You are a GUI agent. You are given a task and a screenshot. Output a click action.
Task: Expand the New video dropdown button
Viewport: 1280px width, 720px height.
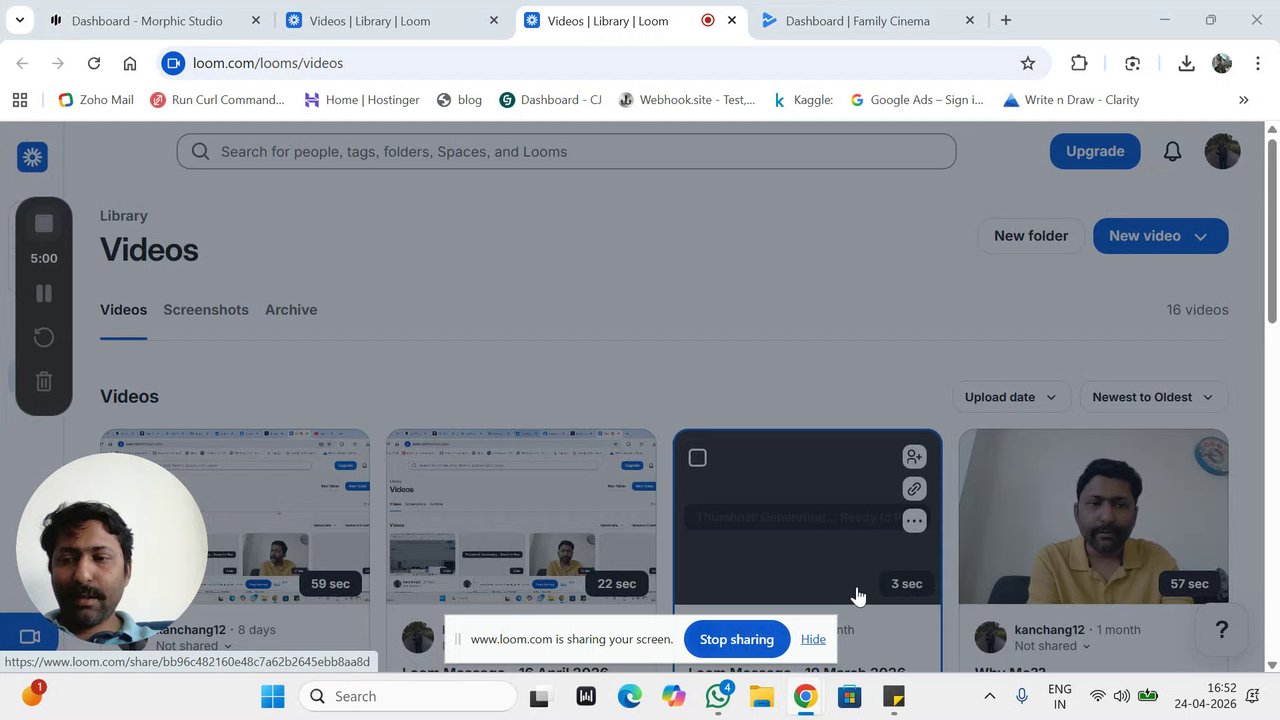[1160, 236]
